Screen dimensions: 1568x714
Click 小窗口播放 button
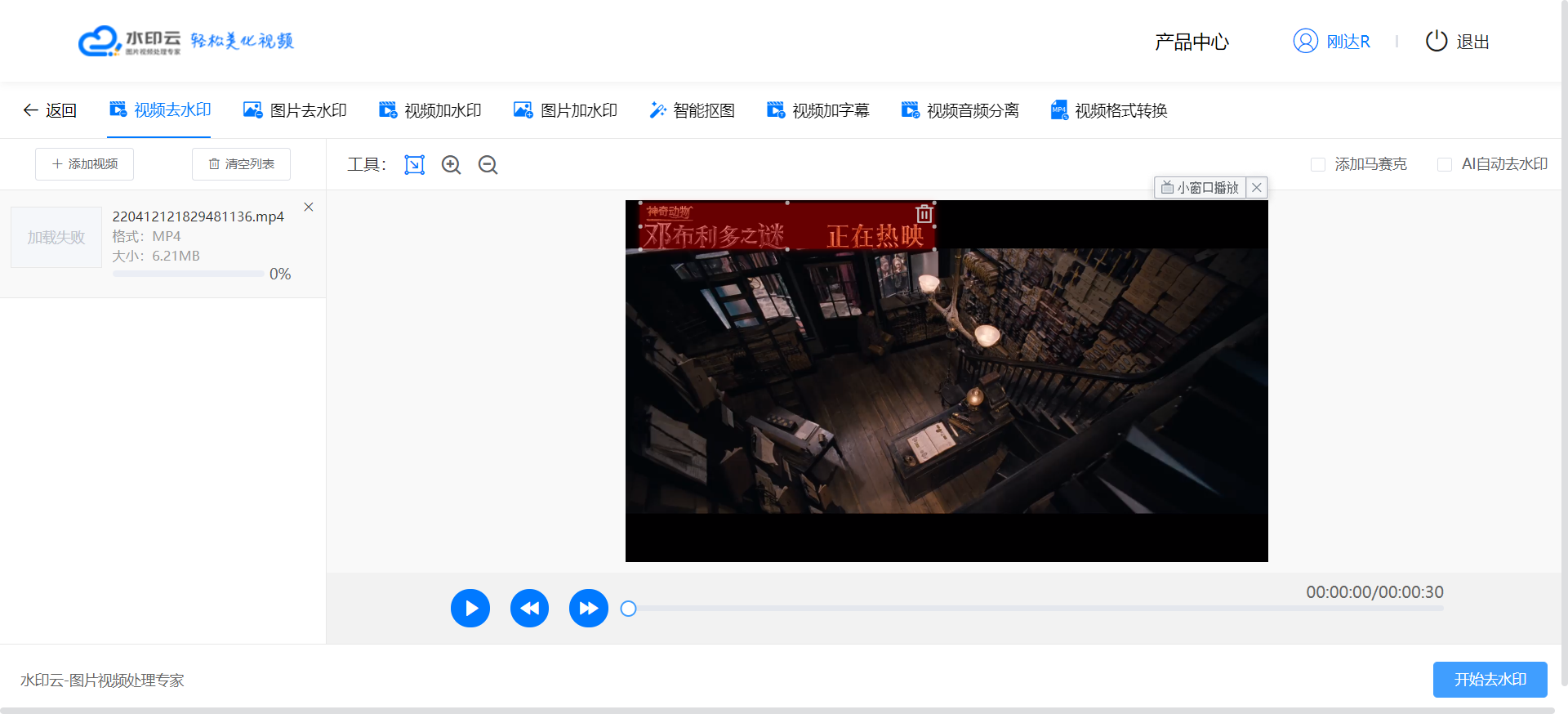(x=1200, y=188)
